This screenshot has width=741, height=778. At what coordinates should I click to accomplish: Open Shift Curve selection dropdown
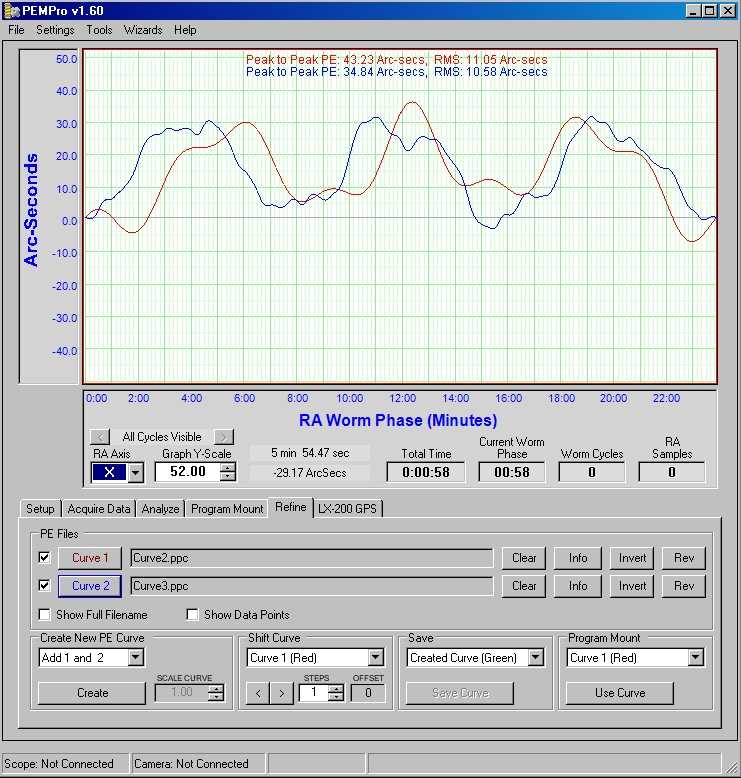(x=376, y=657)
